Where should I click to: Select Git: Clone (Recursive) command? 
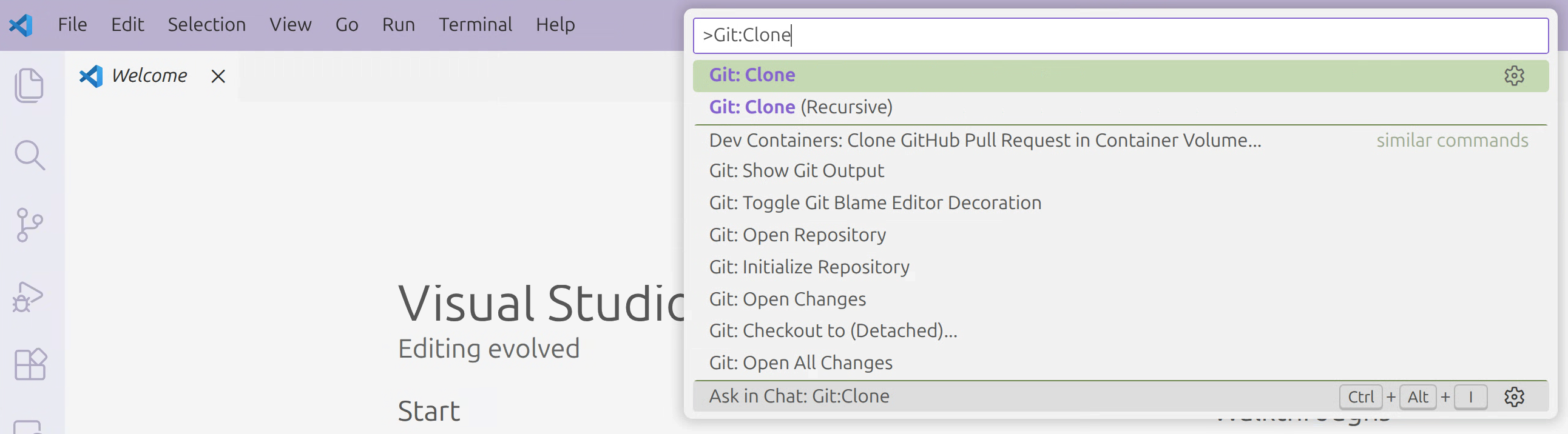tap(800, 107)
